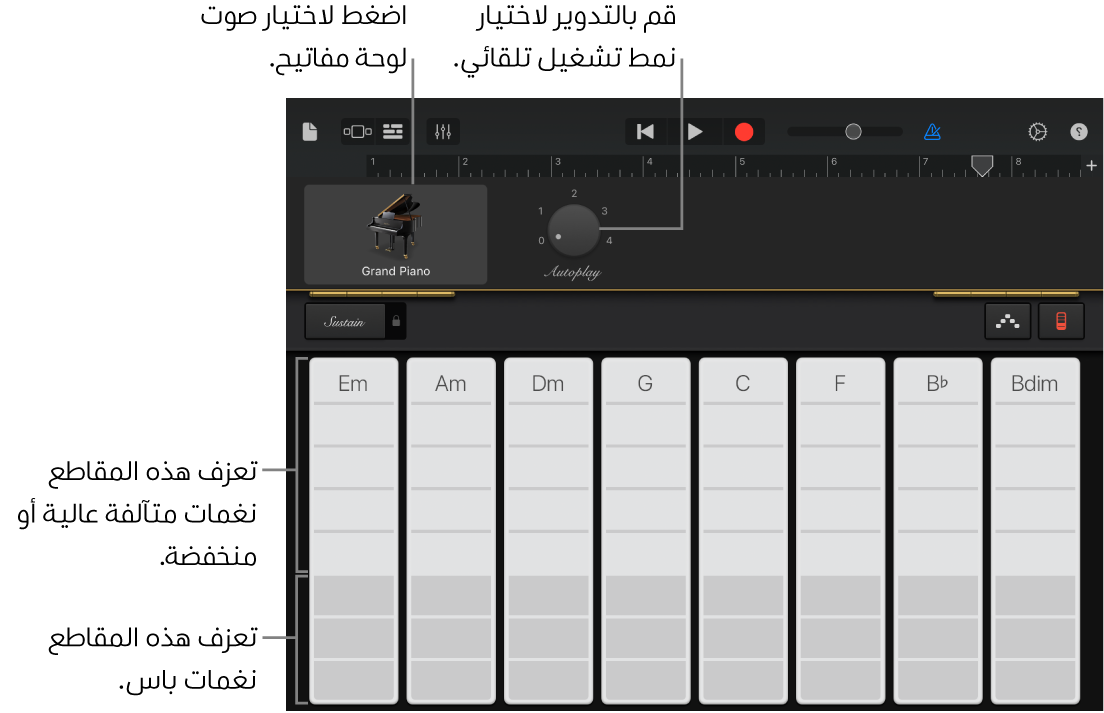Set Autoplay knob to position 4
Image resolution: width=1104 pixels, height=713 pixels.
[x=609, y=241]
